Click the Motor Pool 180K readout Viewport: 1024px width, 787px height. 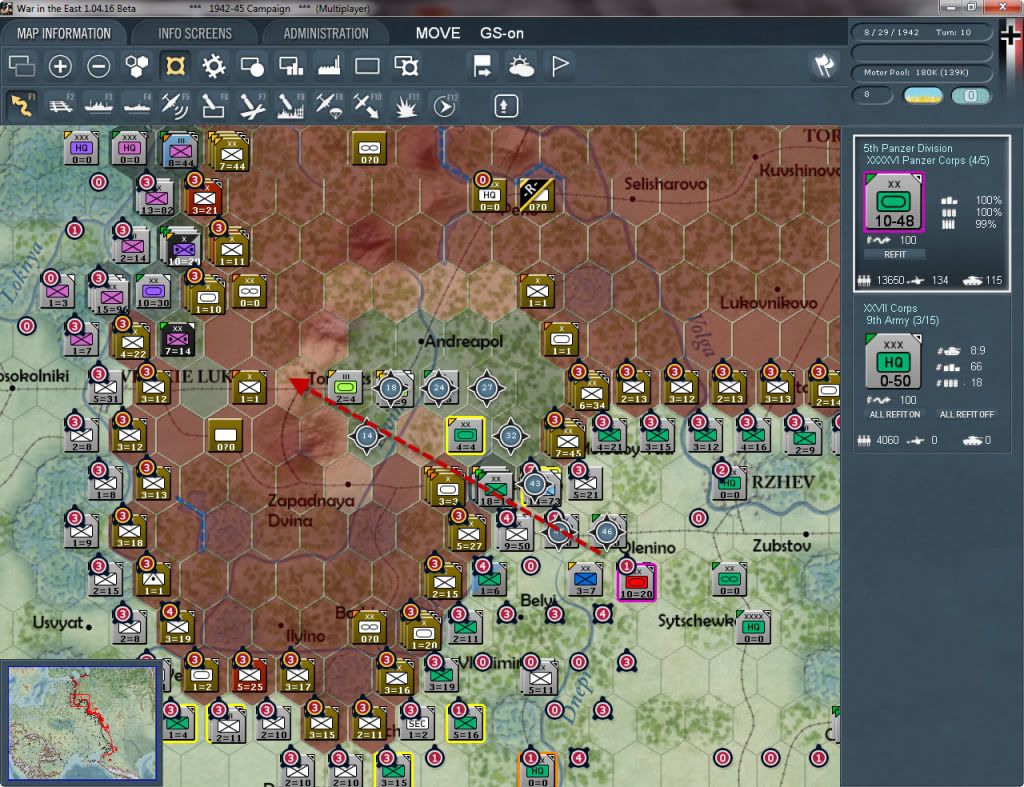click(x=921, y=72)
